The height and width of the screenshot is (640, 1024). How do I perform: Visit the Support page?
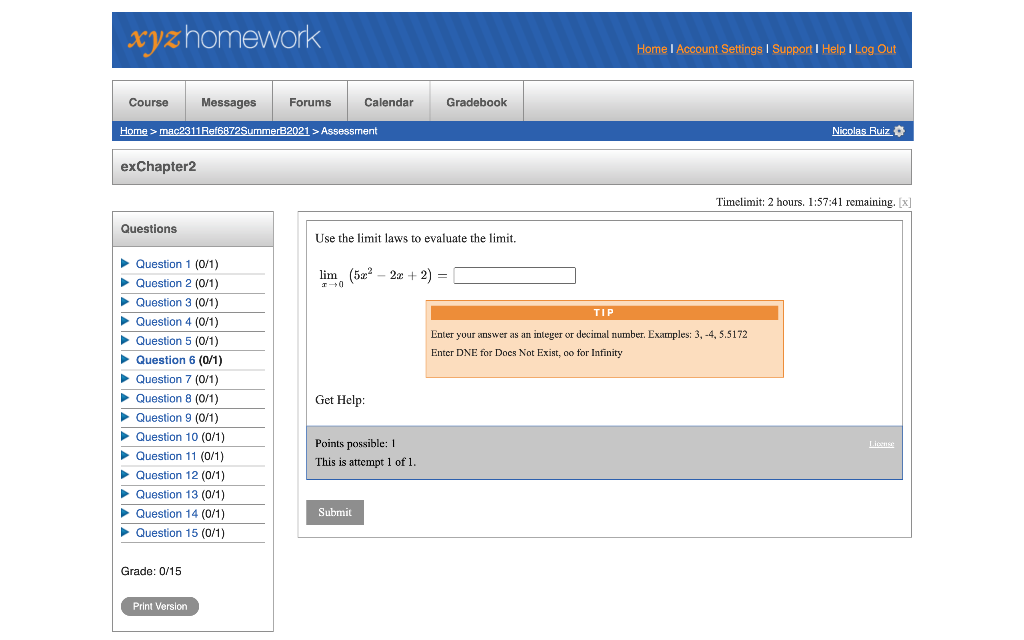coord(792,49)
